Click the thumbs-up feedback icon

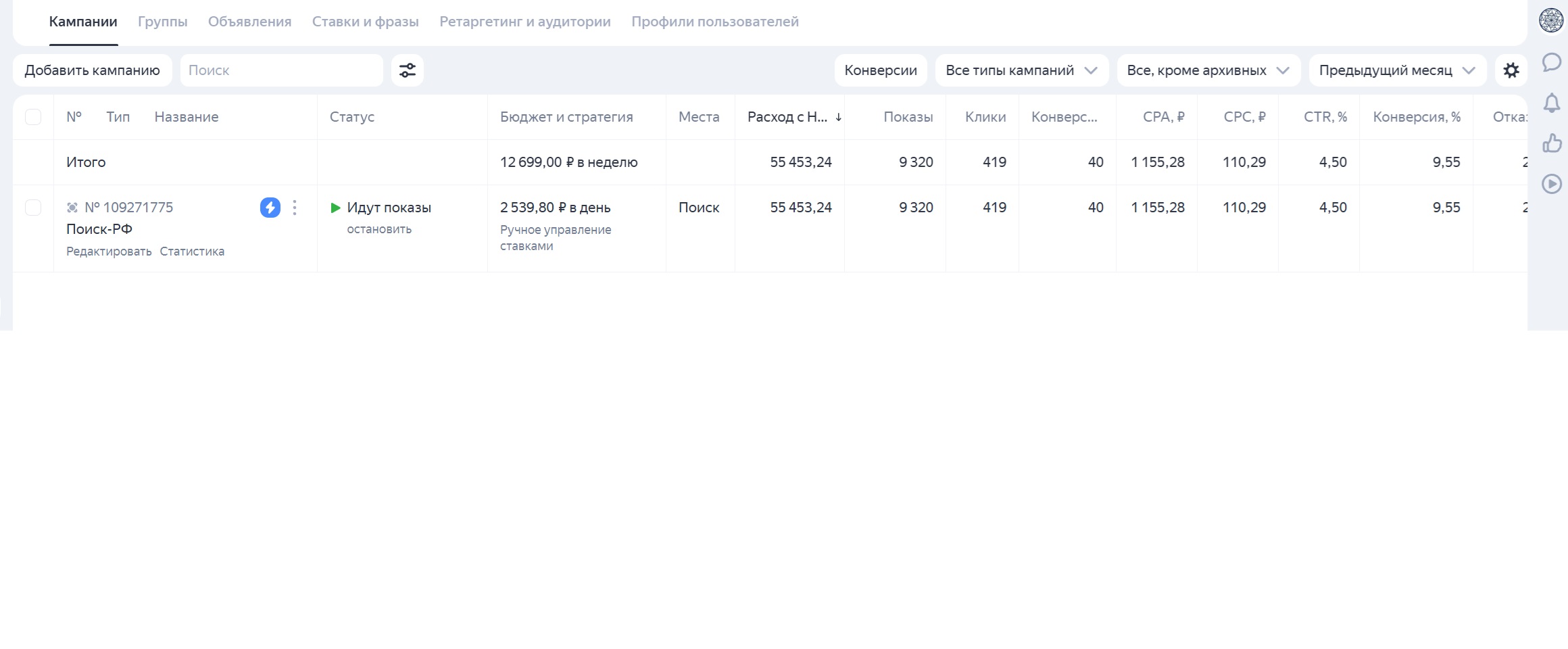pyautogui.click(x=1552, y=143)
